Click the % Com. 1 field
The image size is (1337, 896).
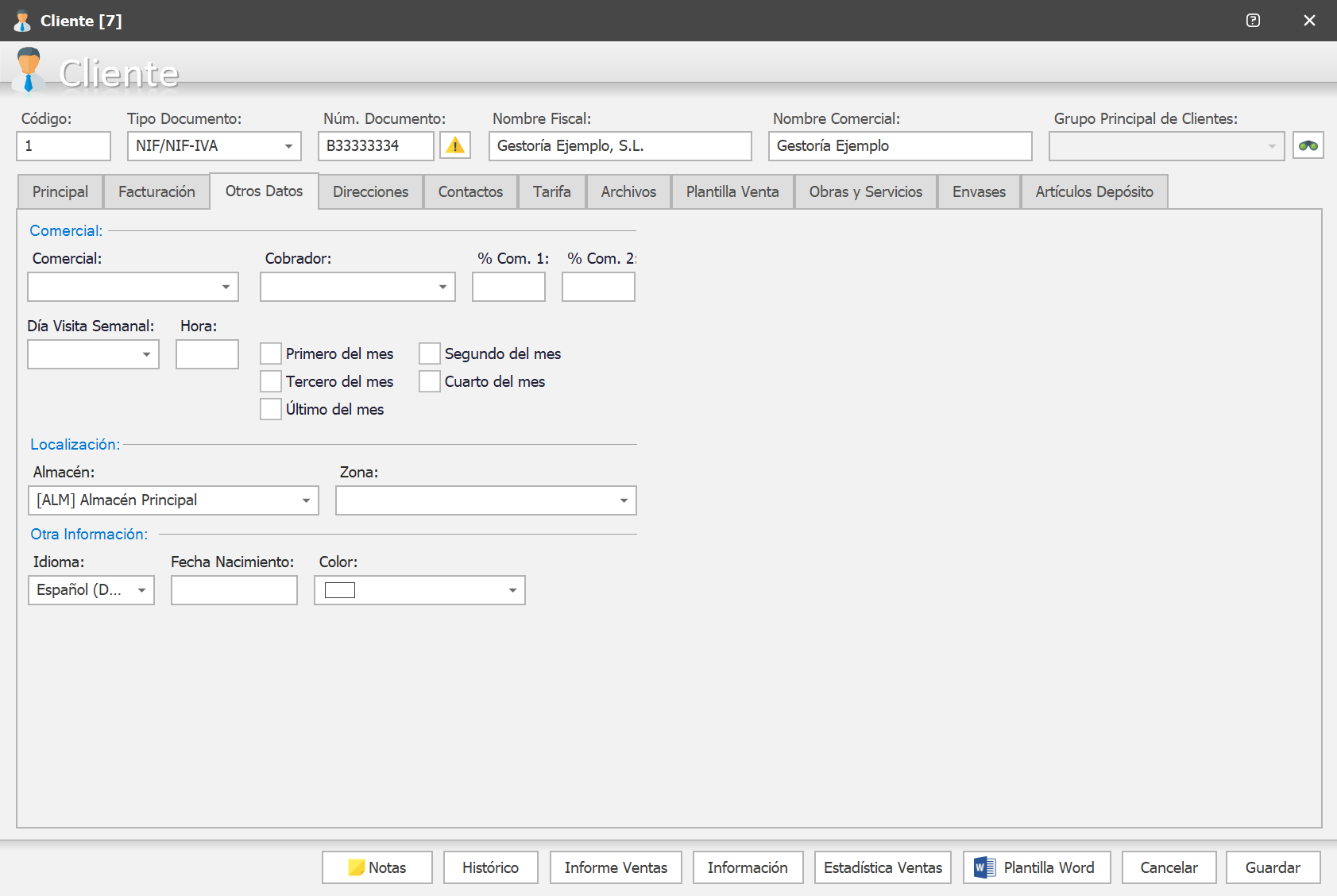[508, 287]
